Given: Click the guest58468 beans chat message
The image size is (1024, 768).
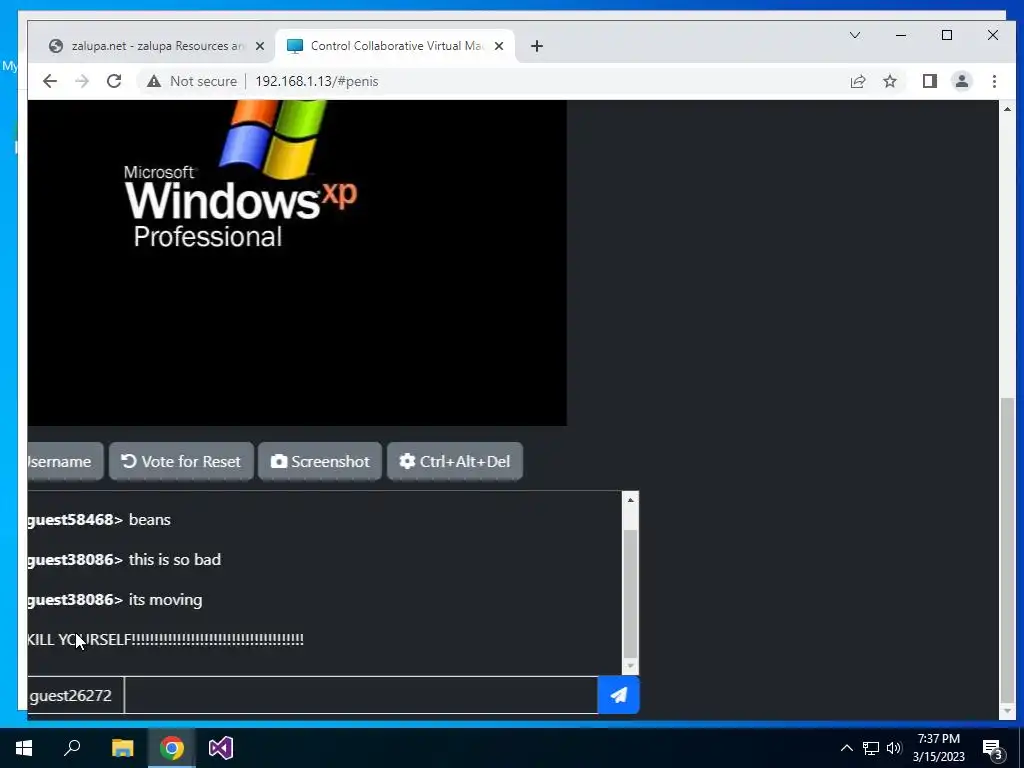Looking at the screenshot, I should coord(99,520).
